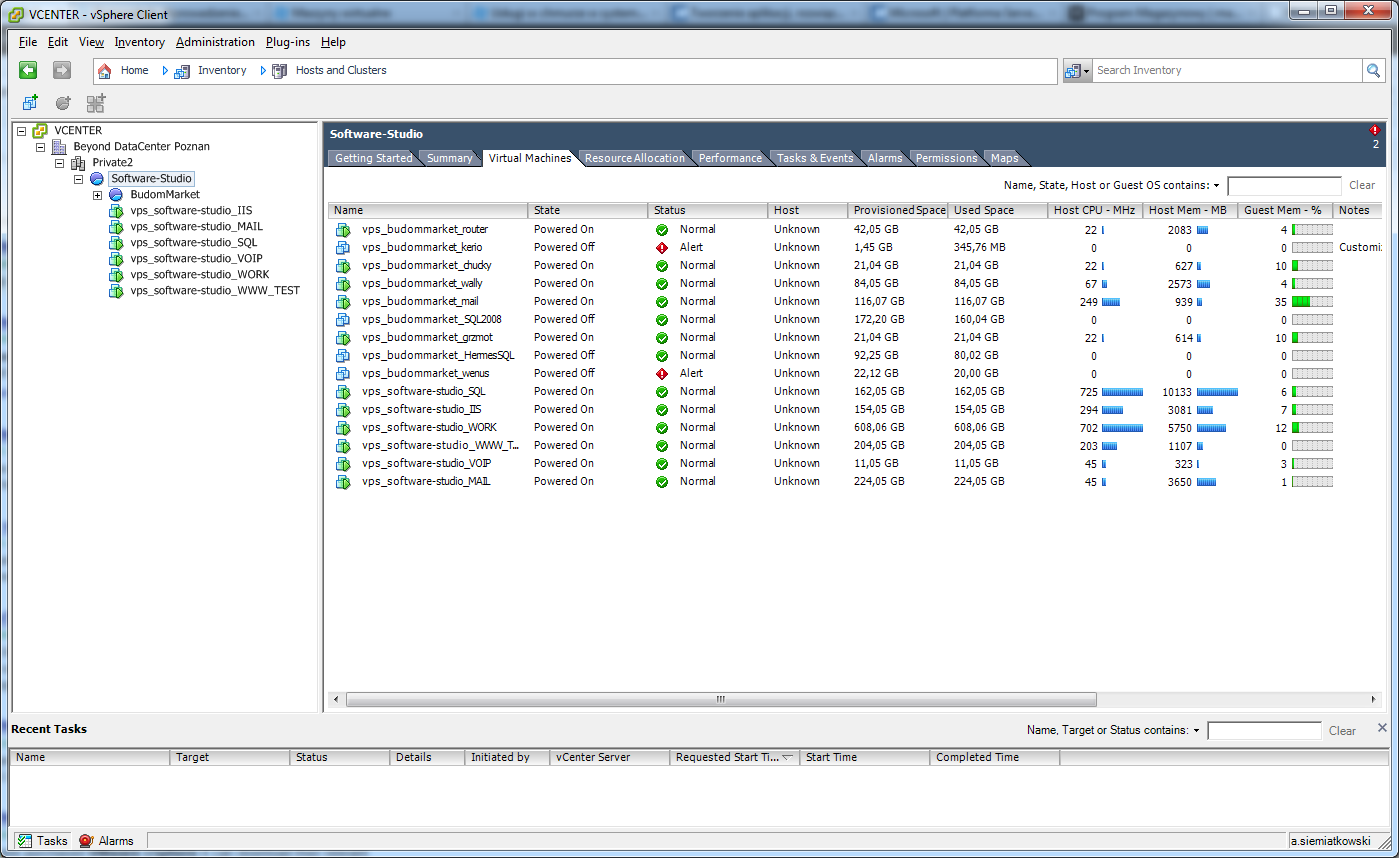The height and width of the screenshot is (858, 1399).
Task: Click the Home icon in the breadcrumb bar
Action: 104,71
